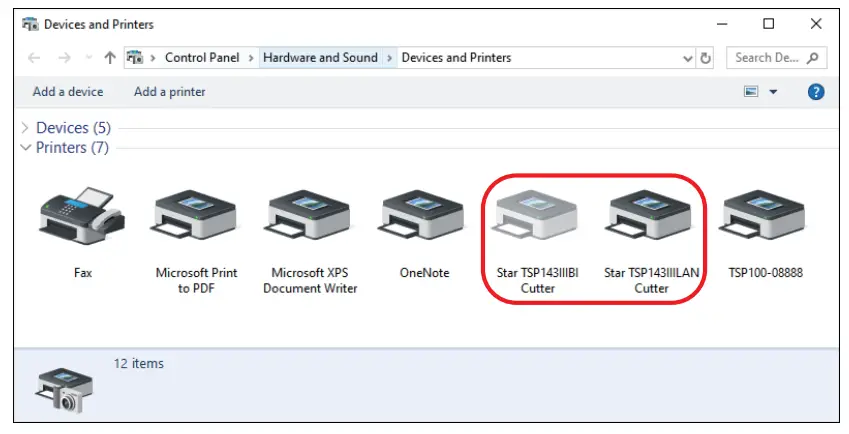Viewport: 849px width, 434px height.
Task: Click the address bar location icon
Action: click(x=135, y=57)
